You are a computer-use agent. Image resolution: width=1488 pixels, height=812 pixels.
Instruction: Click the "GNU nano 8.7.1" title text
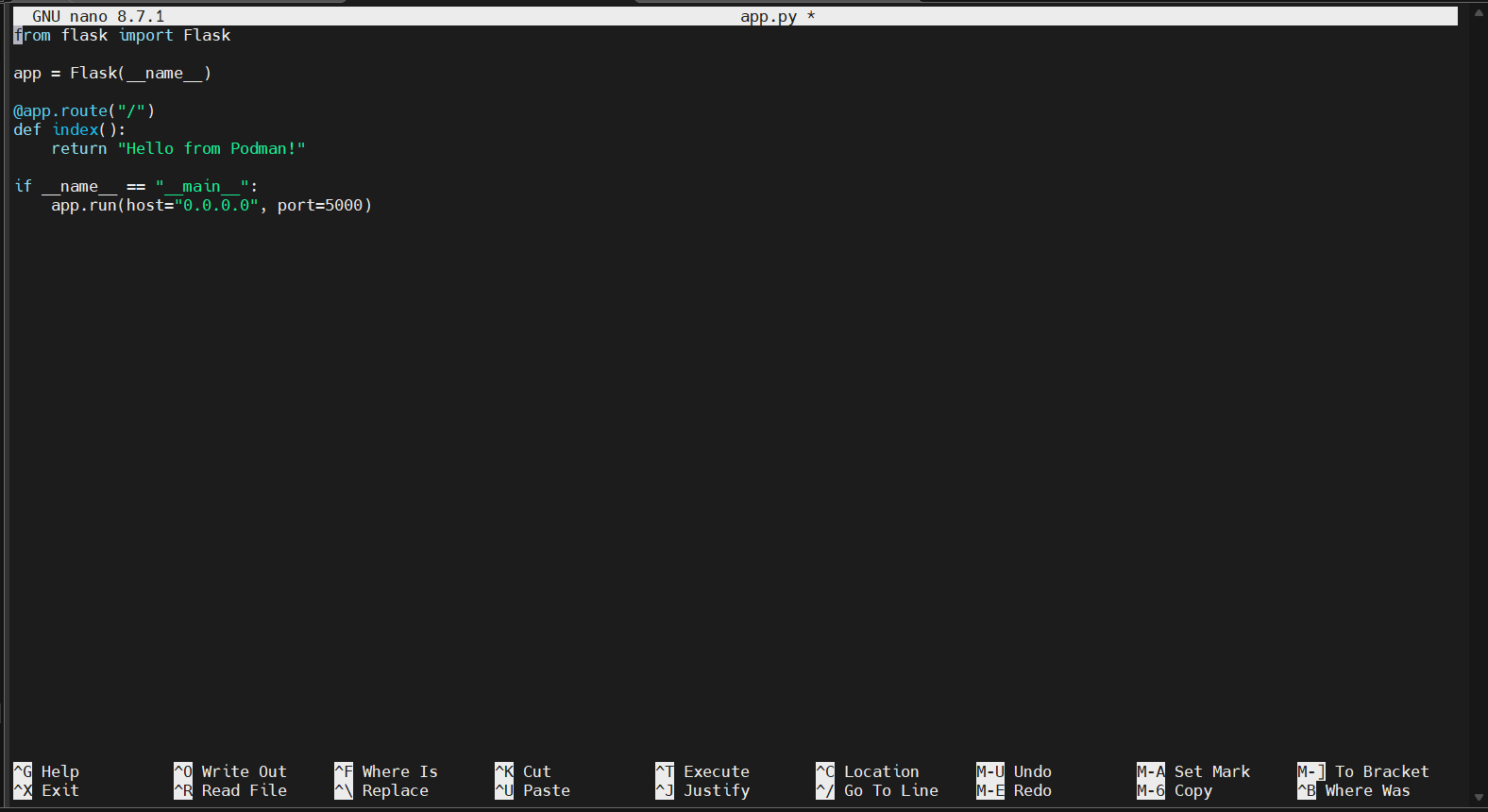click(x=98, y=16)
